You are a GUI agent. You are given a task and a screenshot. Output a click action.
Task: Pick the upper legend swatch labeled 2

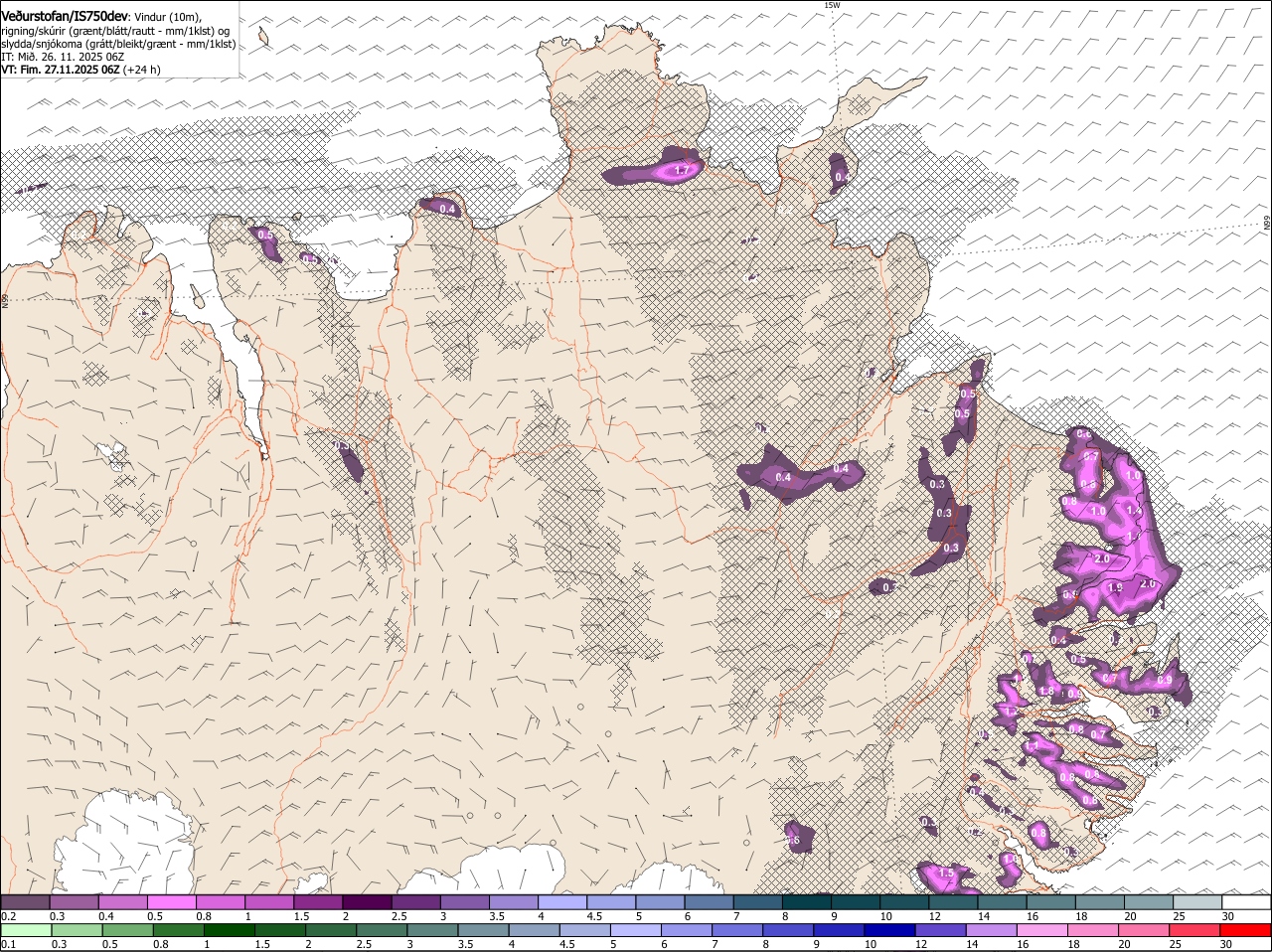tap(367, 902)
